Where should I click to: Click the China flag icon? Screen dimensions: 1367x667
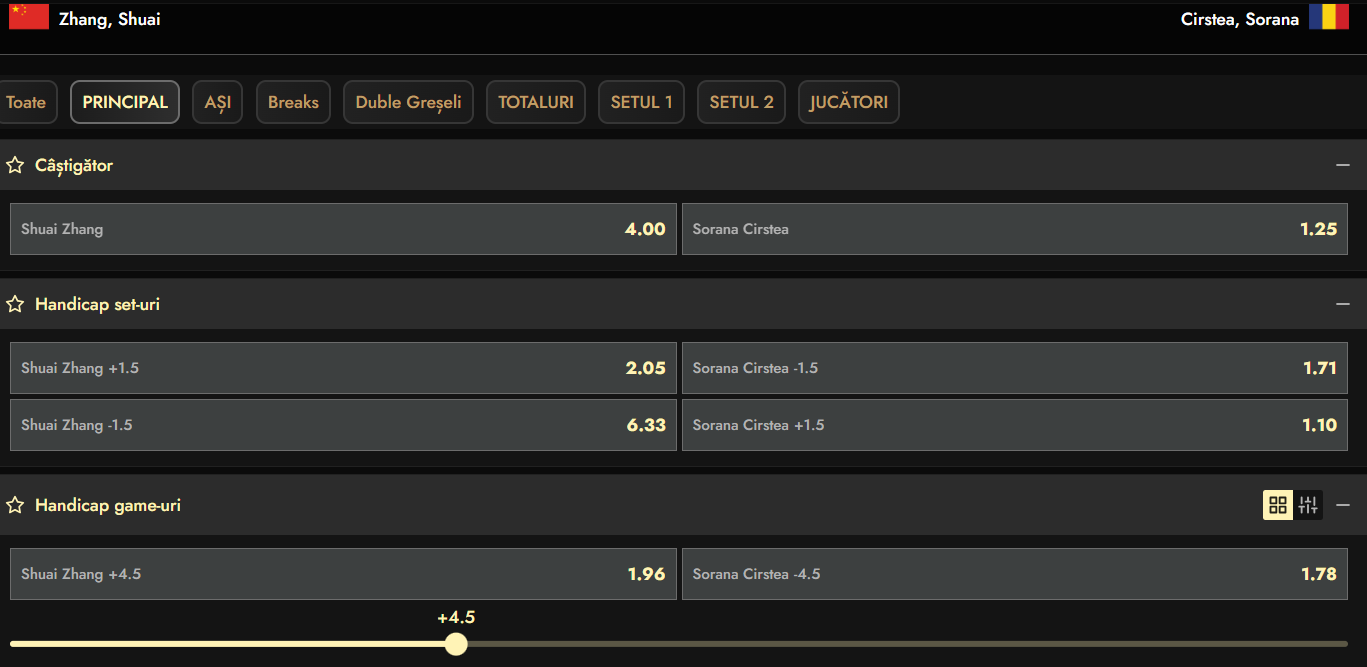coord(29,17)
